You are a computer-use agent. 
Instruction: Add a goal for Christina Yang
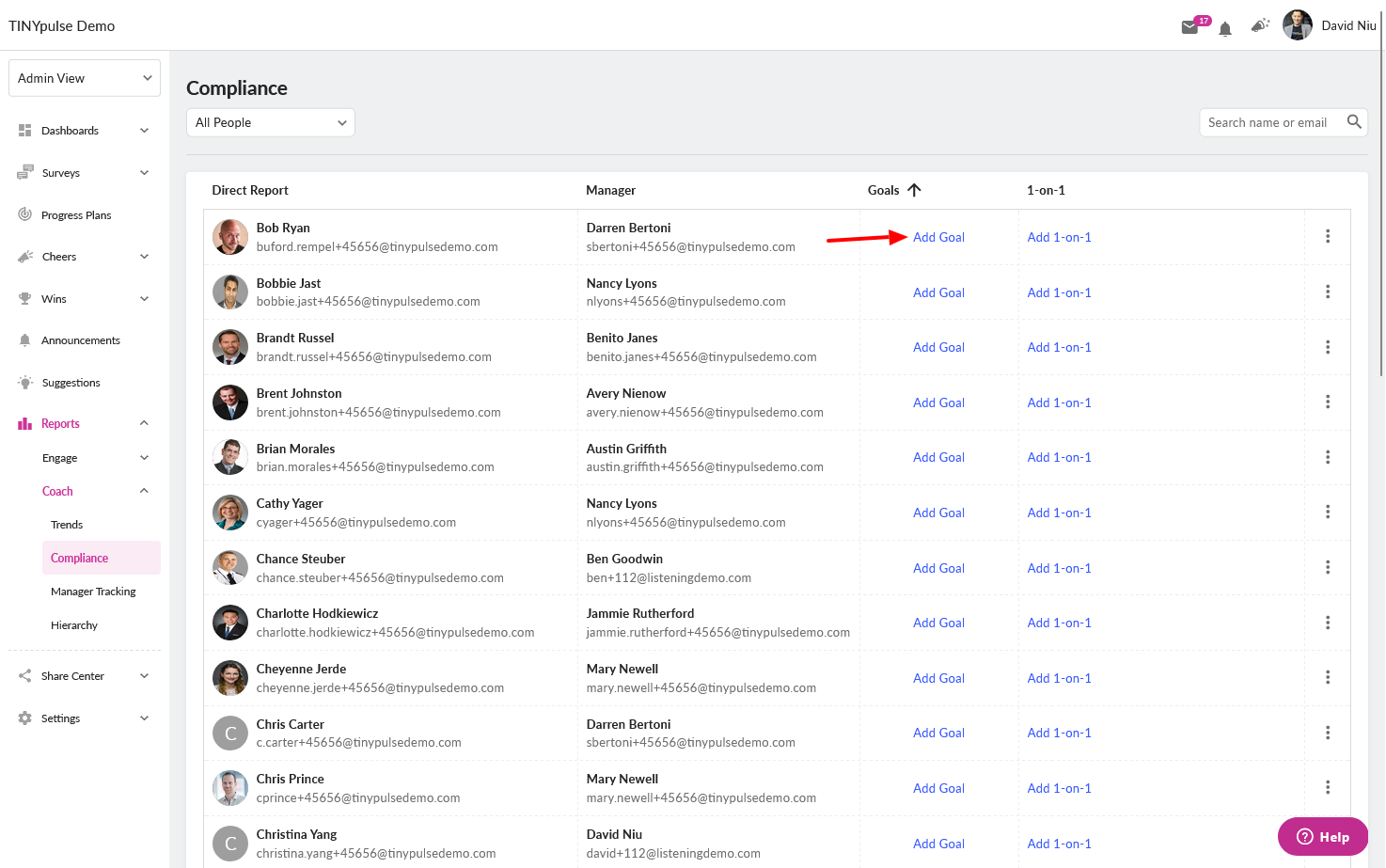pyautogui.click(x=938, y=844)
